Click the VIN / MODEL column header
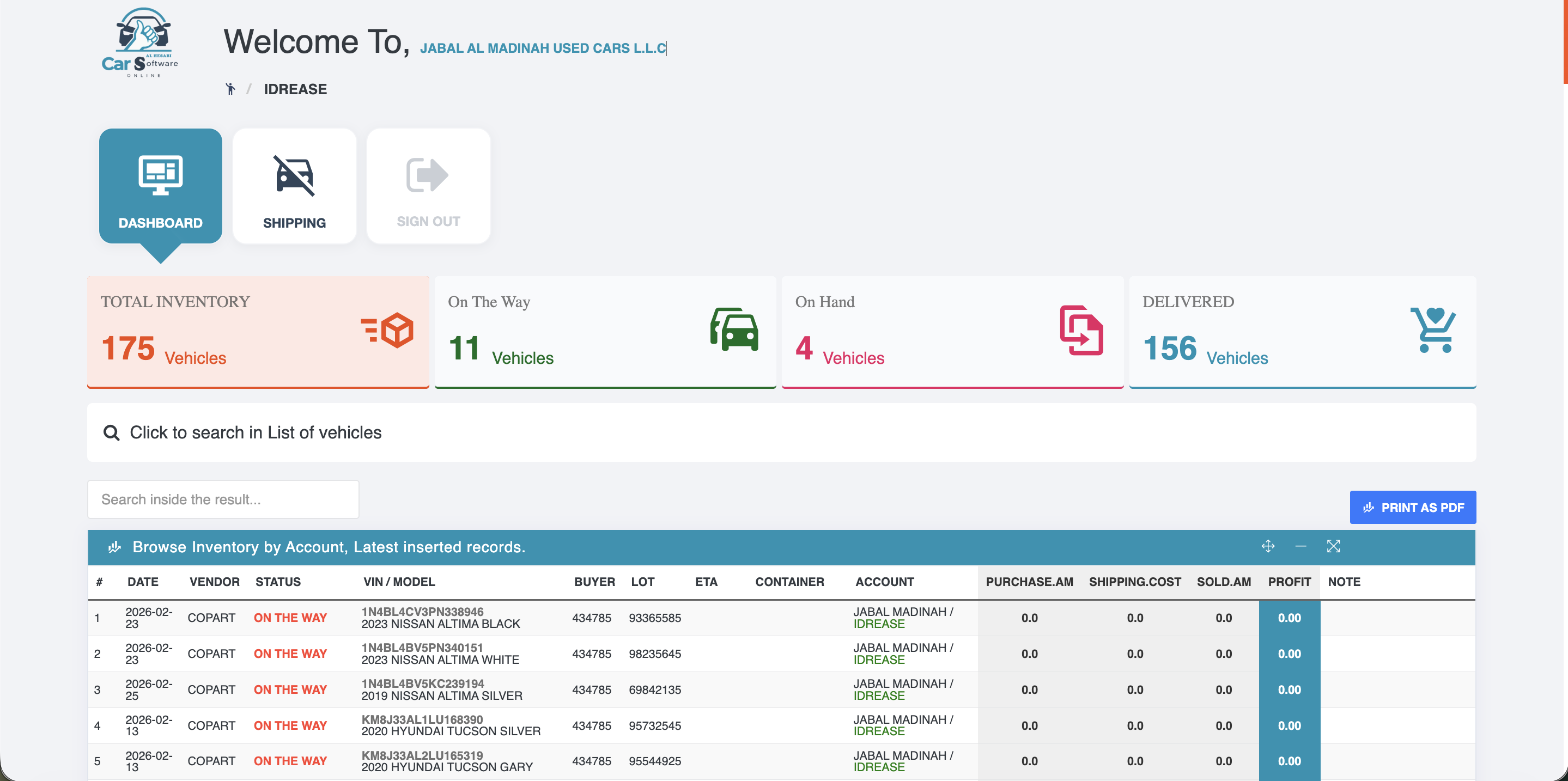This screenshot has width=1568, height=781. pyautogui.click(x=399, y=582)
